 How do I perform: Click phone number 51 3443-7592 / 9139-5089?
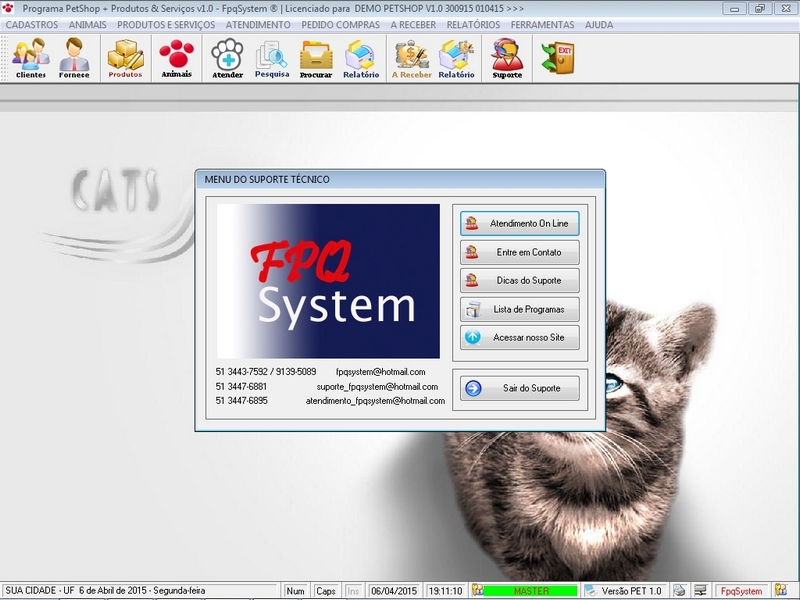click(266, 372)
